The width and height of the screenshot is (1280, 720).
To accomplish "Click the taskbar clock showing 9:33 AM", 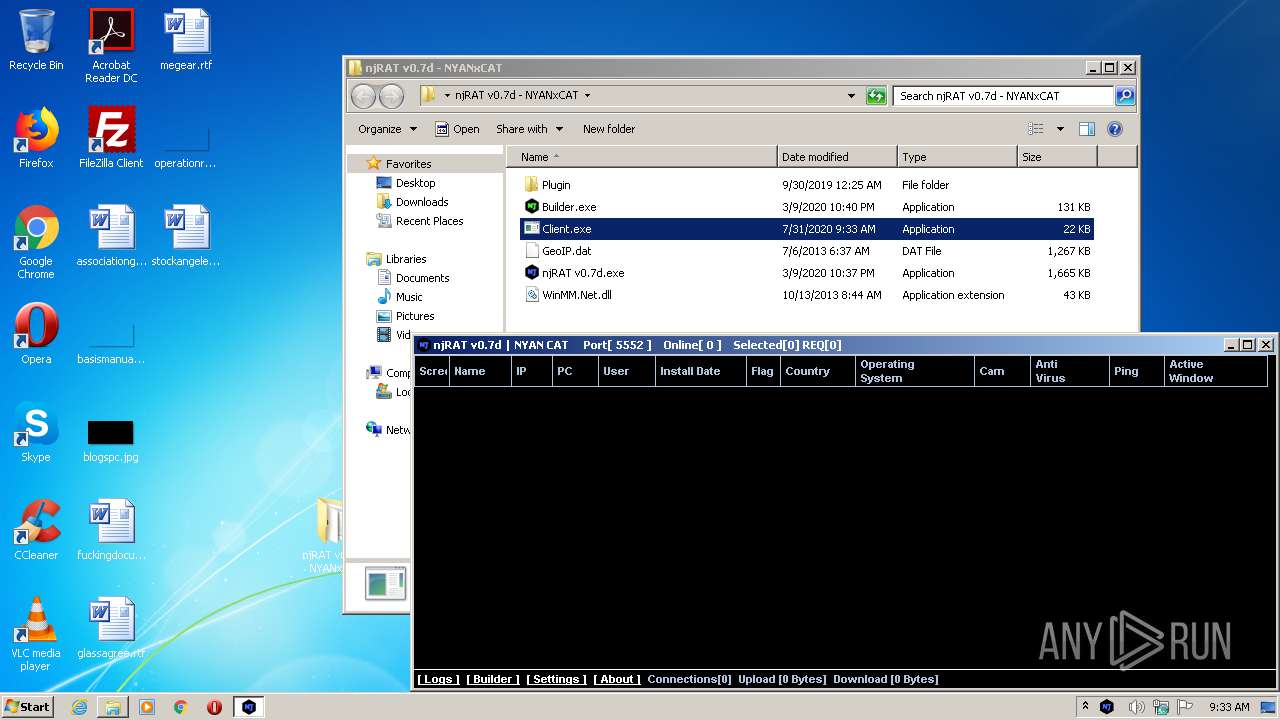I will 1229,707.
